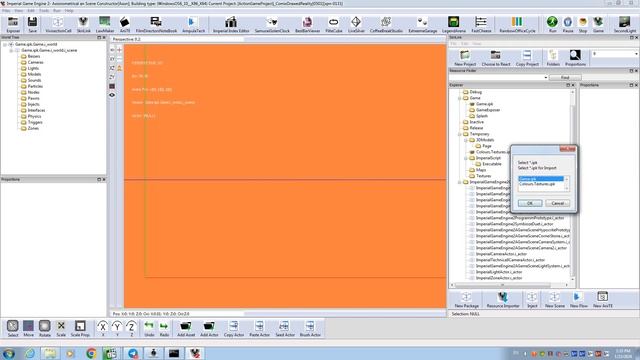Open the SamuraiGolemClock tool
This screenshot has height=360, width=640.
[x=272, y=24]
